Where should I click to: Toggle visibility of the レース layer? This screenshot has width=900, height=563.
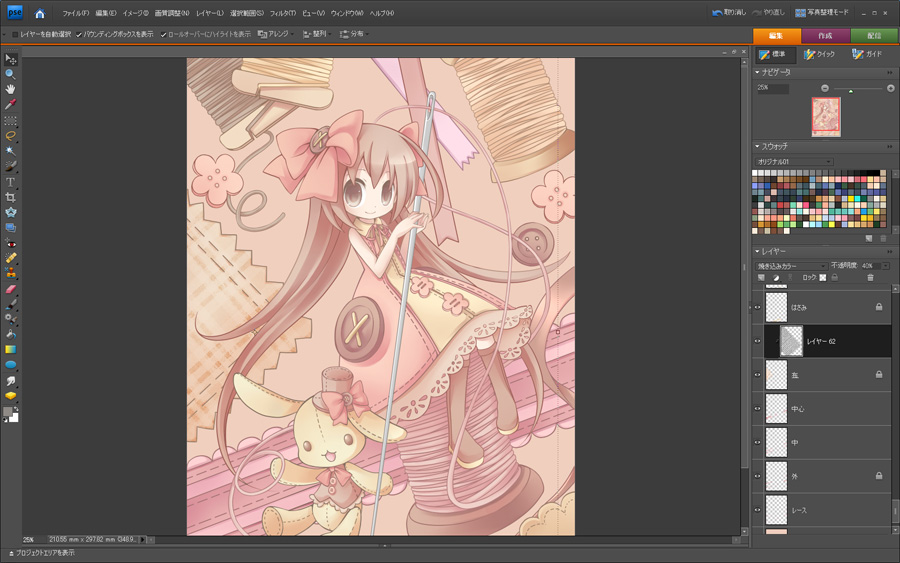click(758, 510)
